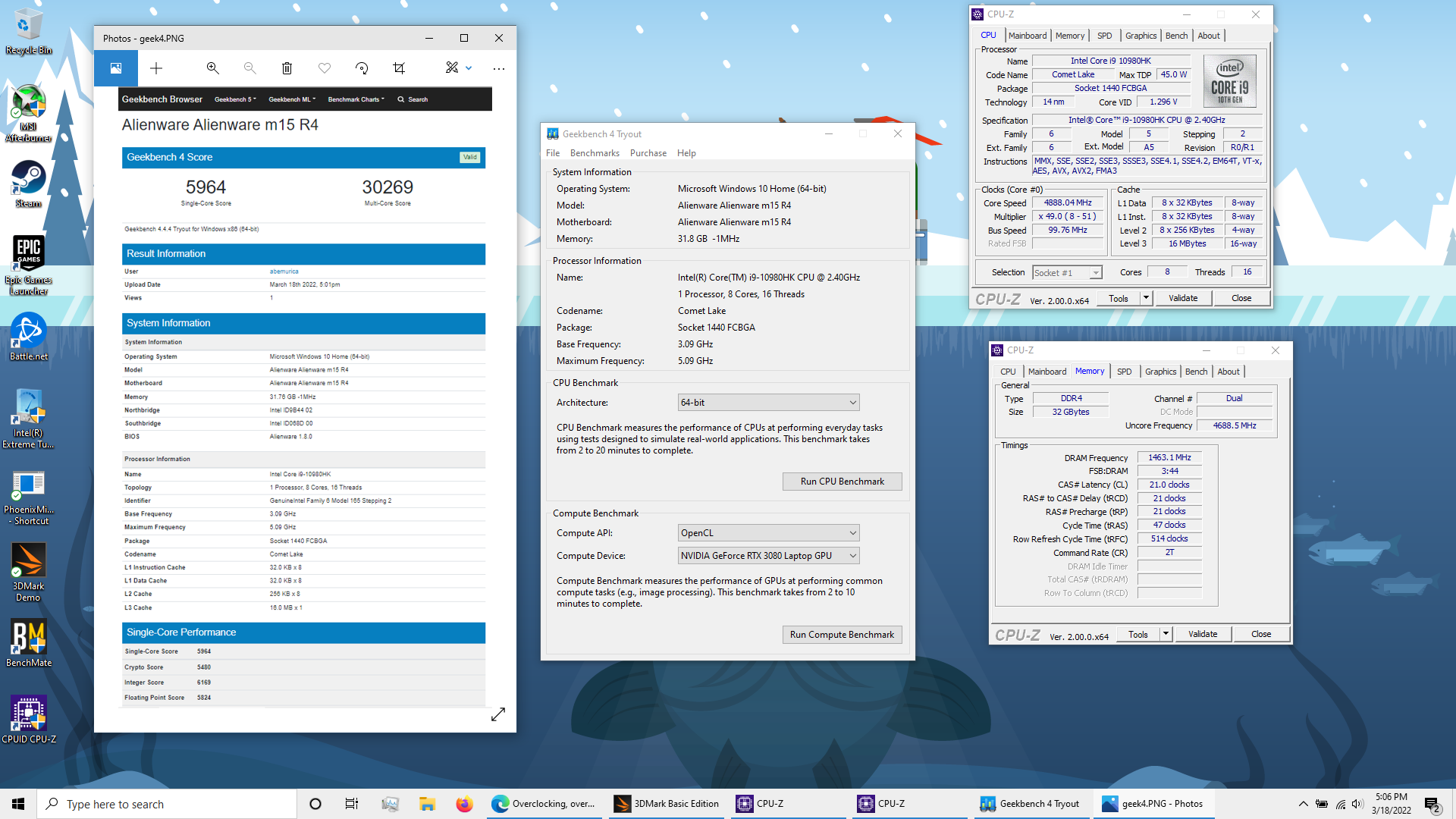The image size is (1456, 819).
Task: Open Firefox from the taskbar
Action: point(464,804)
